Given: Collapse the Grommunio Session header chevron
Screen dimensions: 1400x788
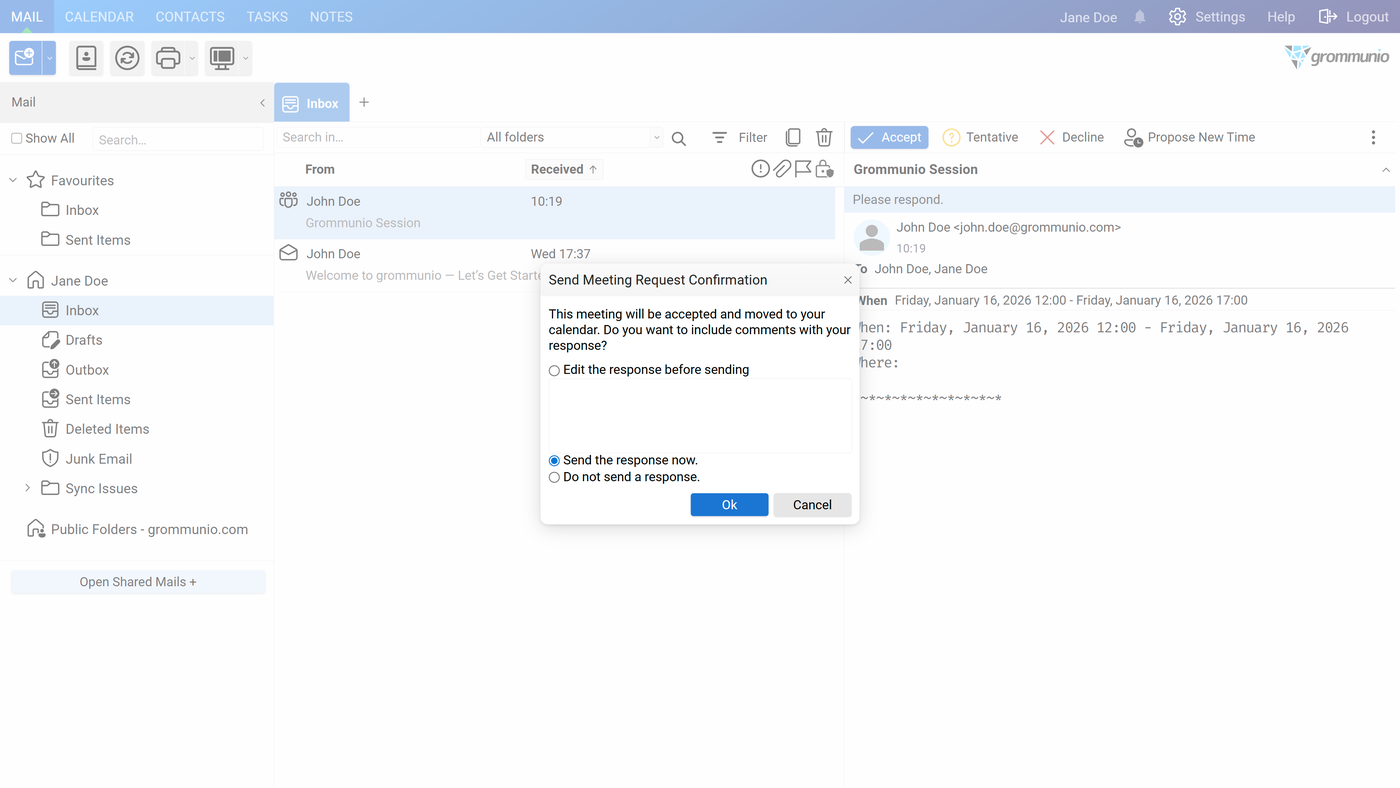Looking at the screenshot, I should (x=1386, y=170).
